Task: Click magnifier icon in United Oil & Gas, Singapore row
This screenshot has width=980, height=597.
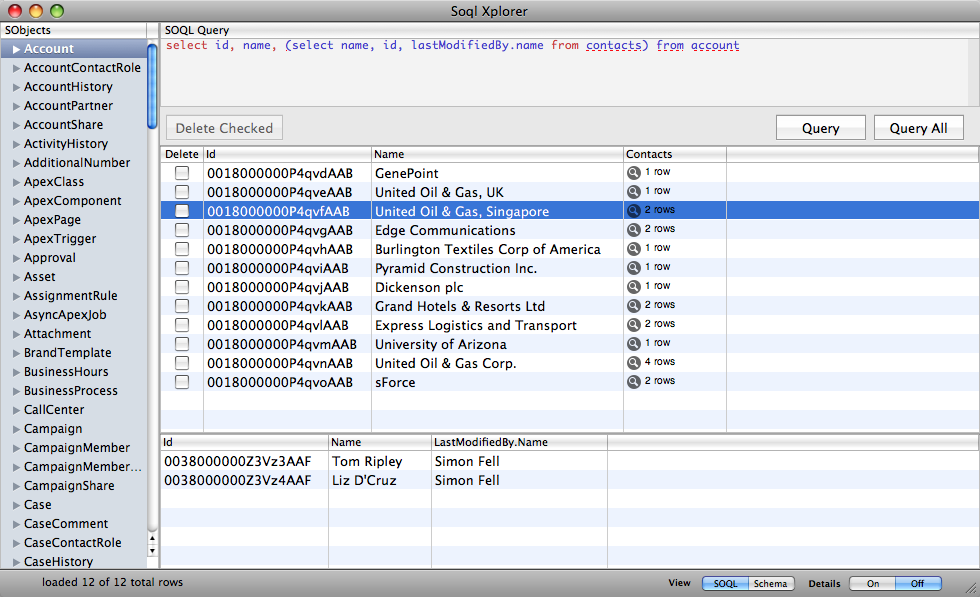Action: [634, 211]
